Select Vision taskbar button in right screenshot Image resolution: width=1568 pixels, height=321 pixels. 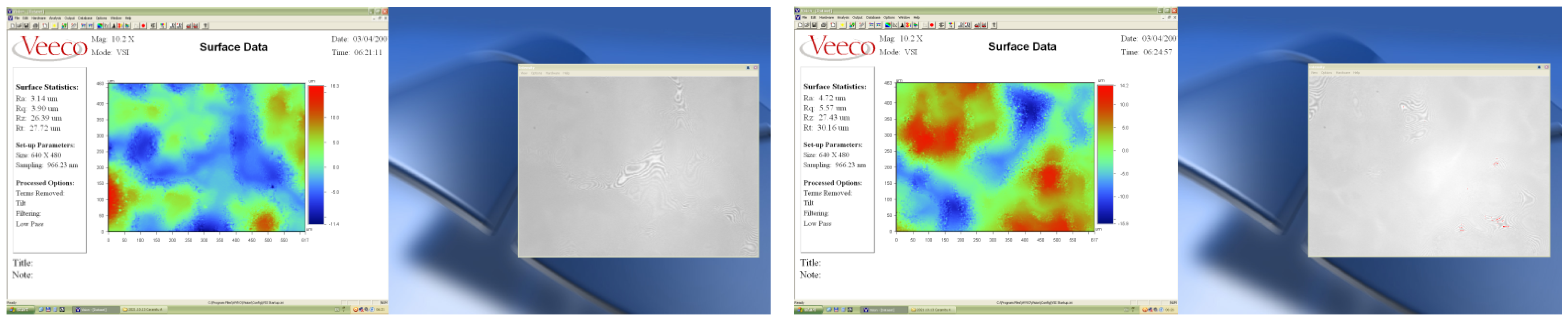(x=884, y=310)
